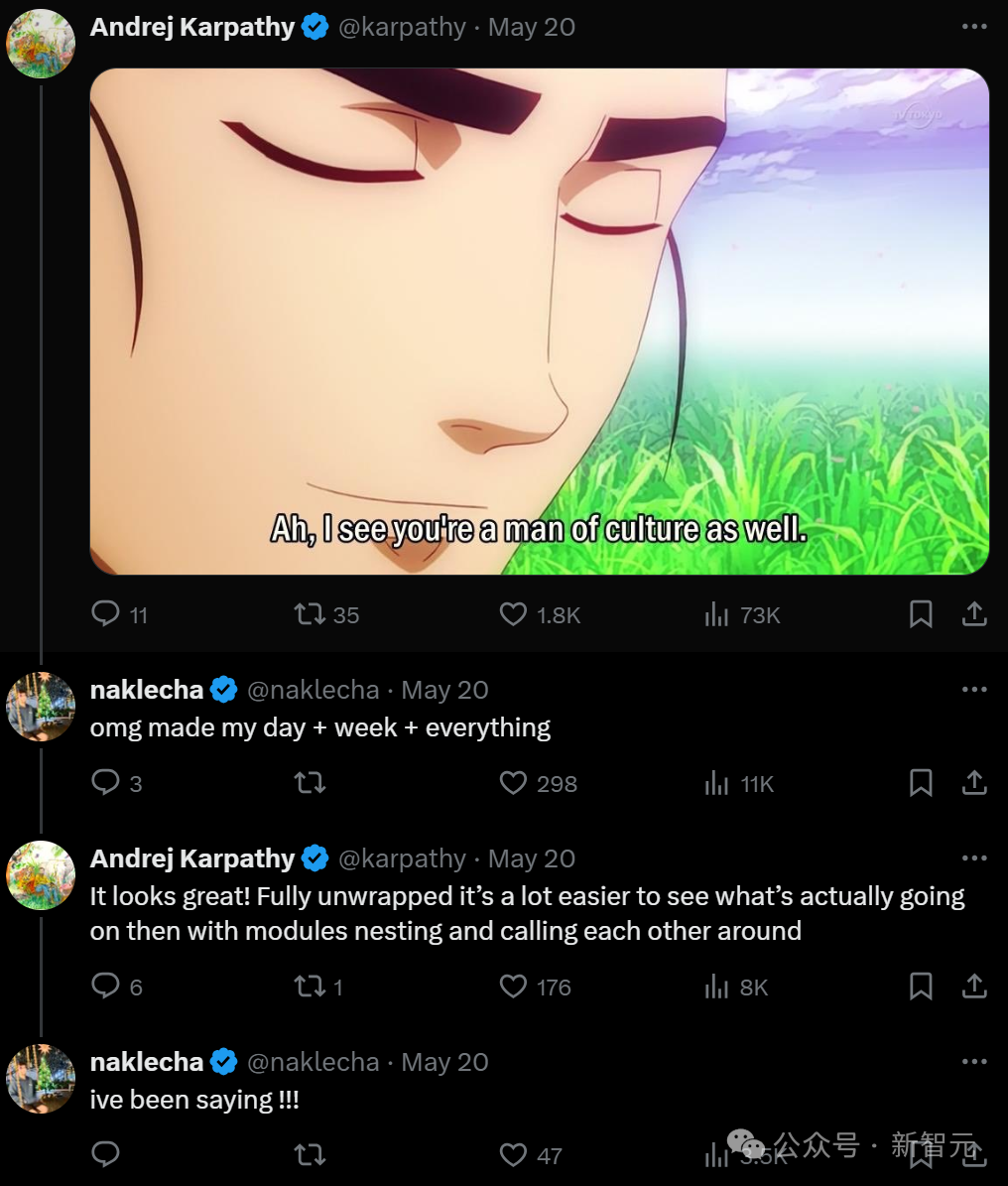The height and width of the screenshot is (1186, 1008).
Task: Open more options on 'It looks great' tweet
Action: tap(974, 857)
